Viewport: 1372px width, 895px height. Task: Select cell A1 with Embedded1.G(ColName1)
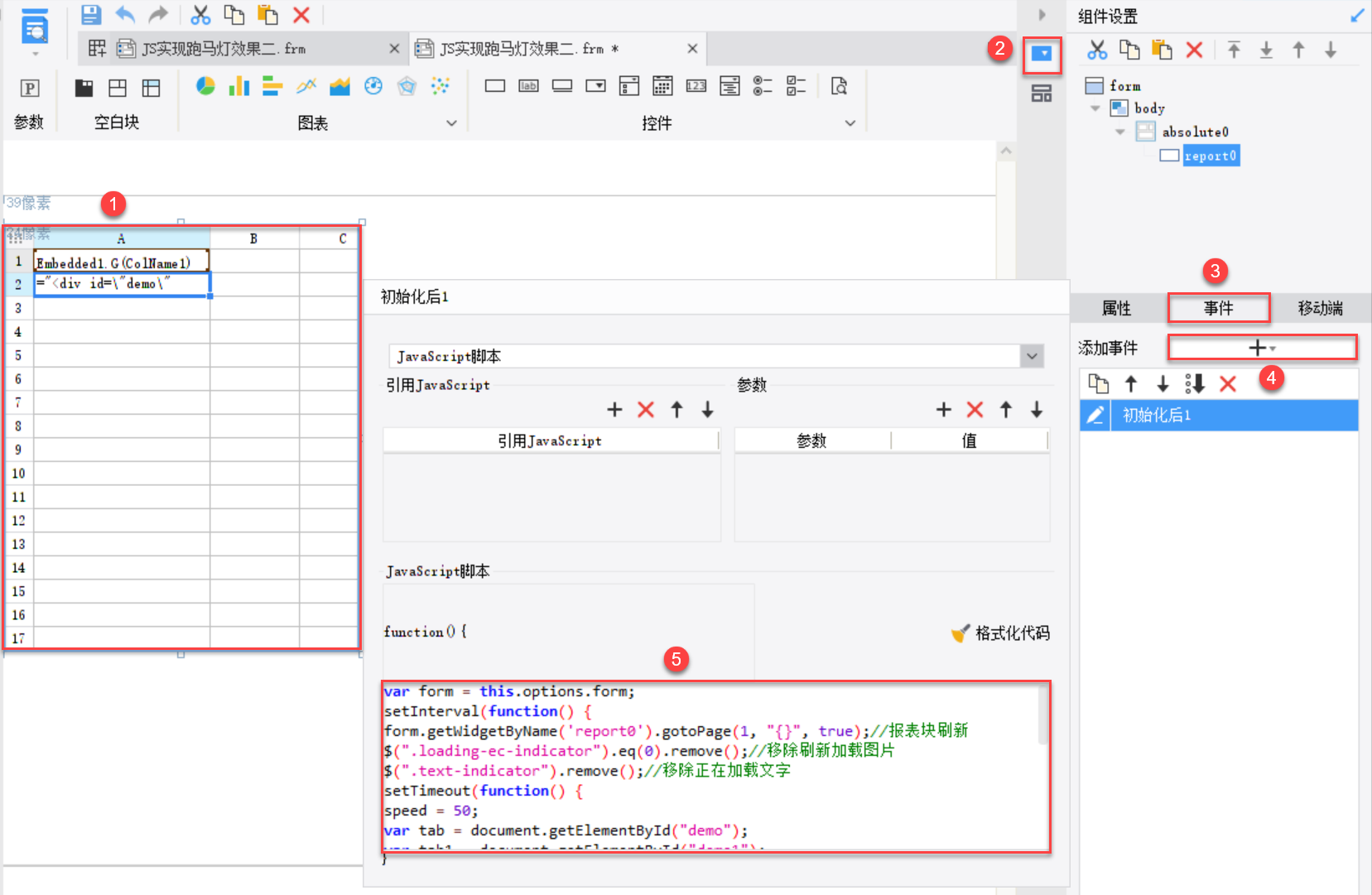[x=121, y=262]
